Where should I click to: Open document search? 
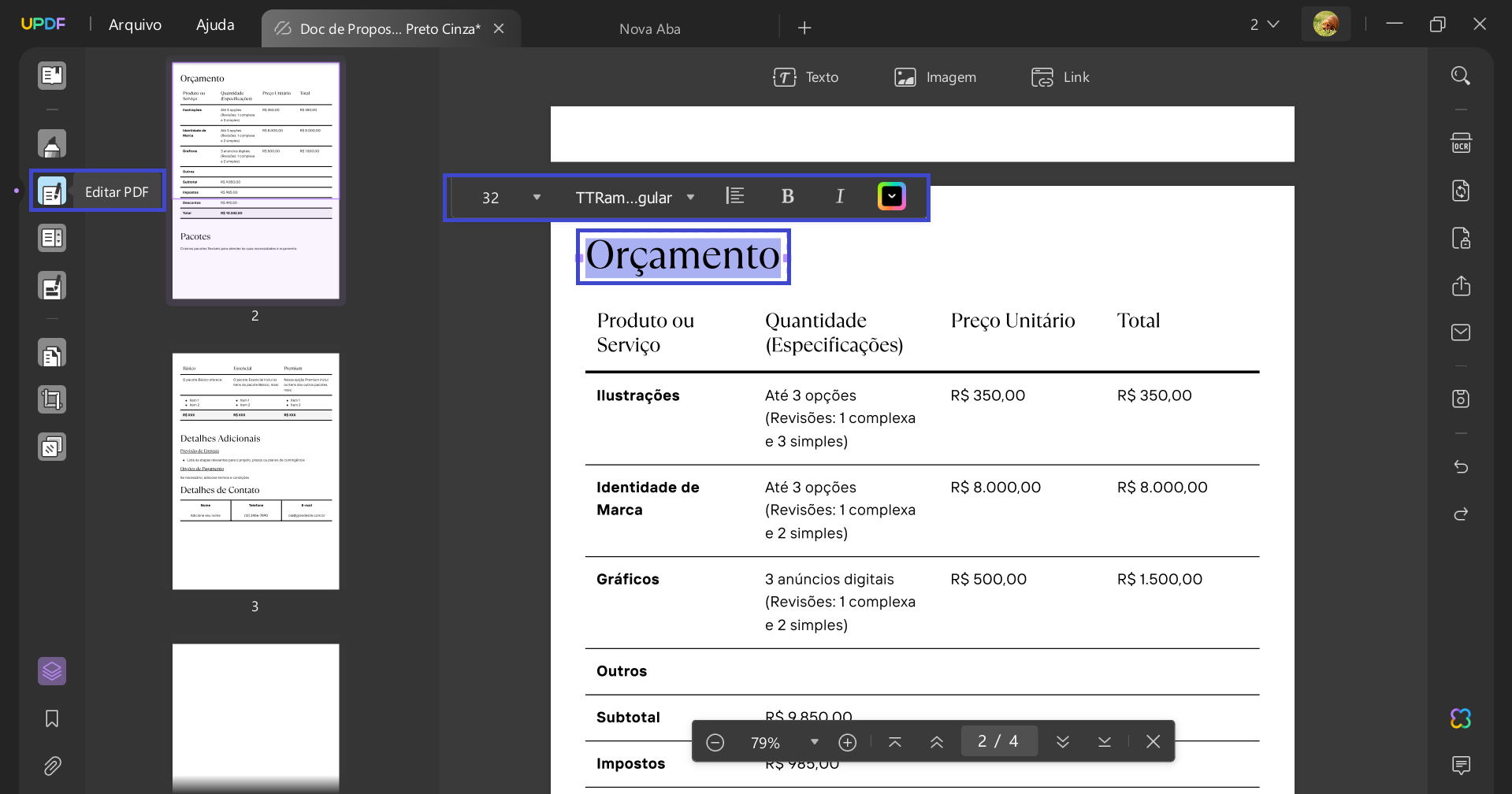[1460, 75]
